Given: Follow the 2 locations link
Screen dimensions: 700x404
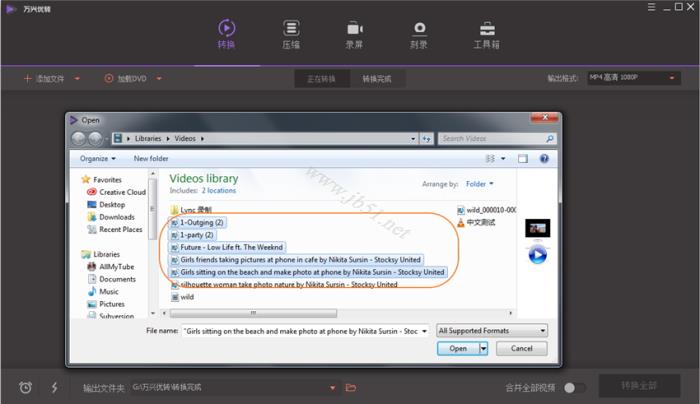Looking at the screenshot, I should click(219, 191).
